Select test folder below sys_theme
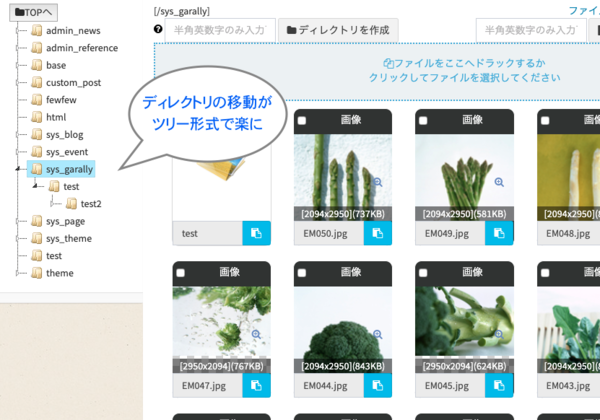This screenshot has height=420, width=600. tap(54, 256)
